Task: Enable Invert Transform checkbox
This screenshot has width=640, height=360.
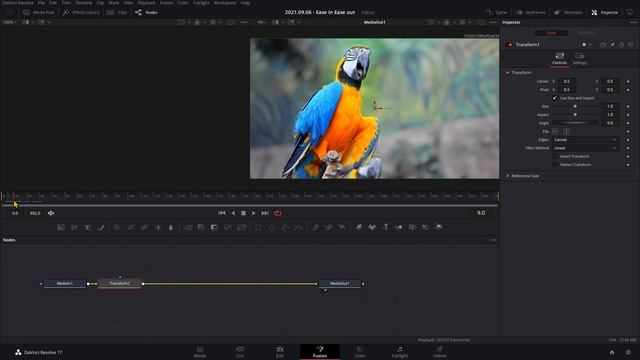Action: click(x=554, y=156)
